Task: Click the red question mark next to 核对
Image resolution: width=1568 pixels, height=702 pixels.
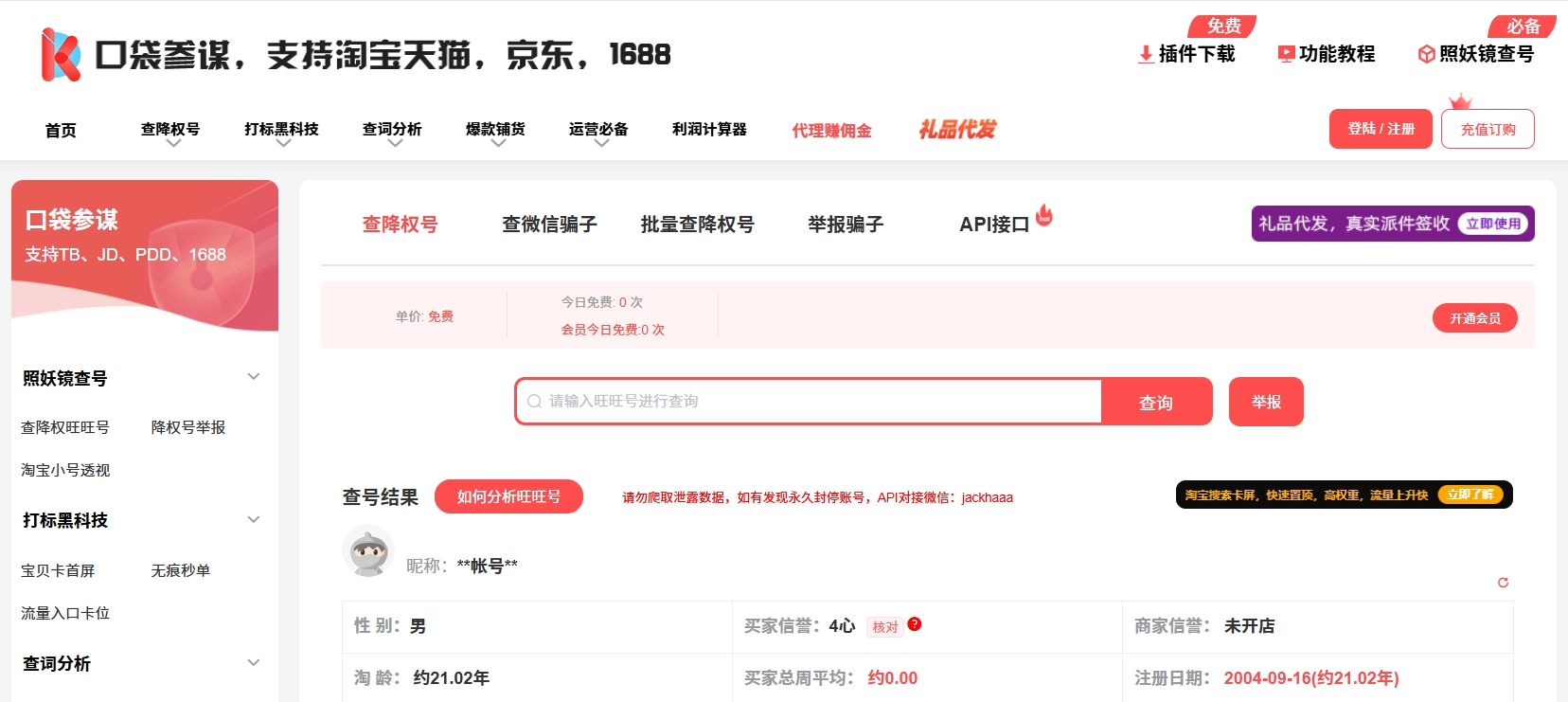Action: 914,624
